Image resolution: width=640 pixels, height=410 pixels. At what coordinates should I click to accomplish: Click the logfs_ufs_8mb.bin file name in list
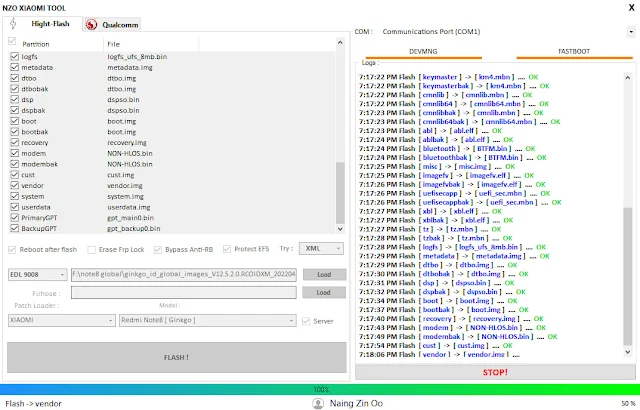(137, 56)
